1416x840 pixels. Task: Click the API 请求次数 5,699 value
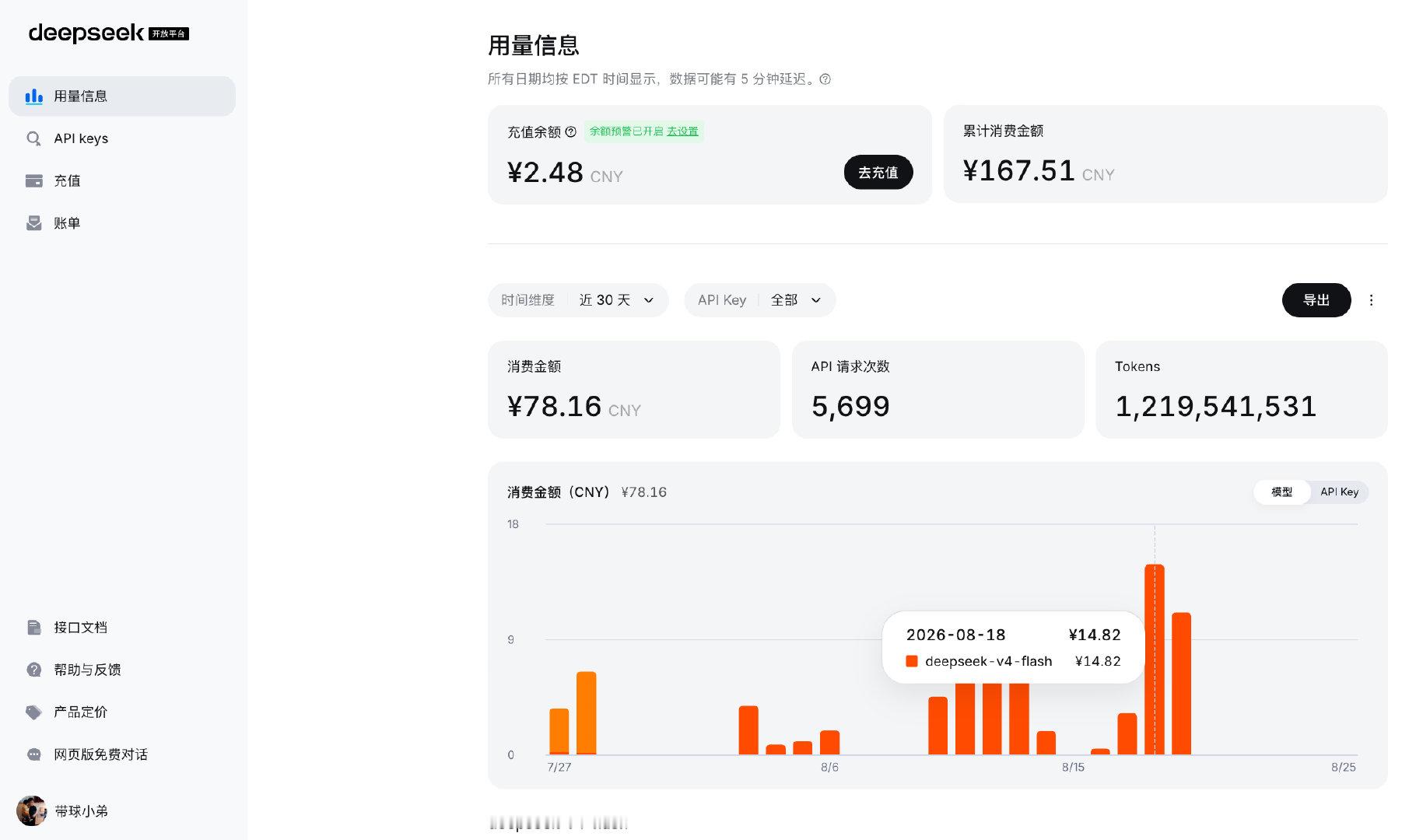(x=850, y=406)
